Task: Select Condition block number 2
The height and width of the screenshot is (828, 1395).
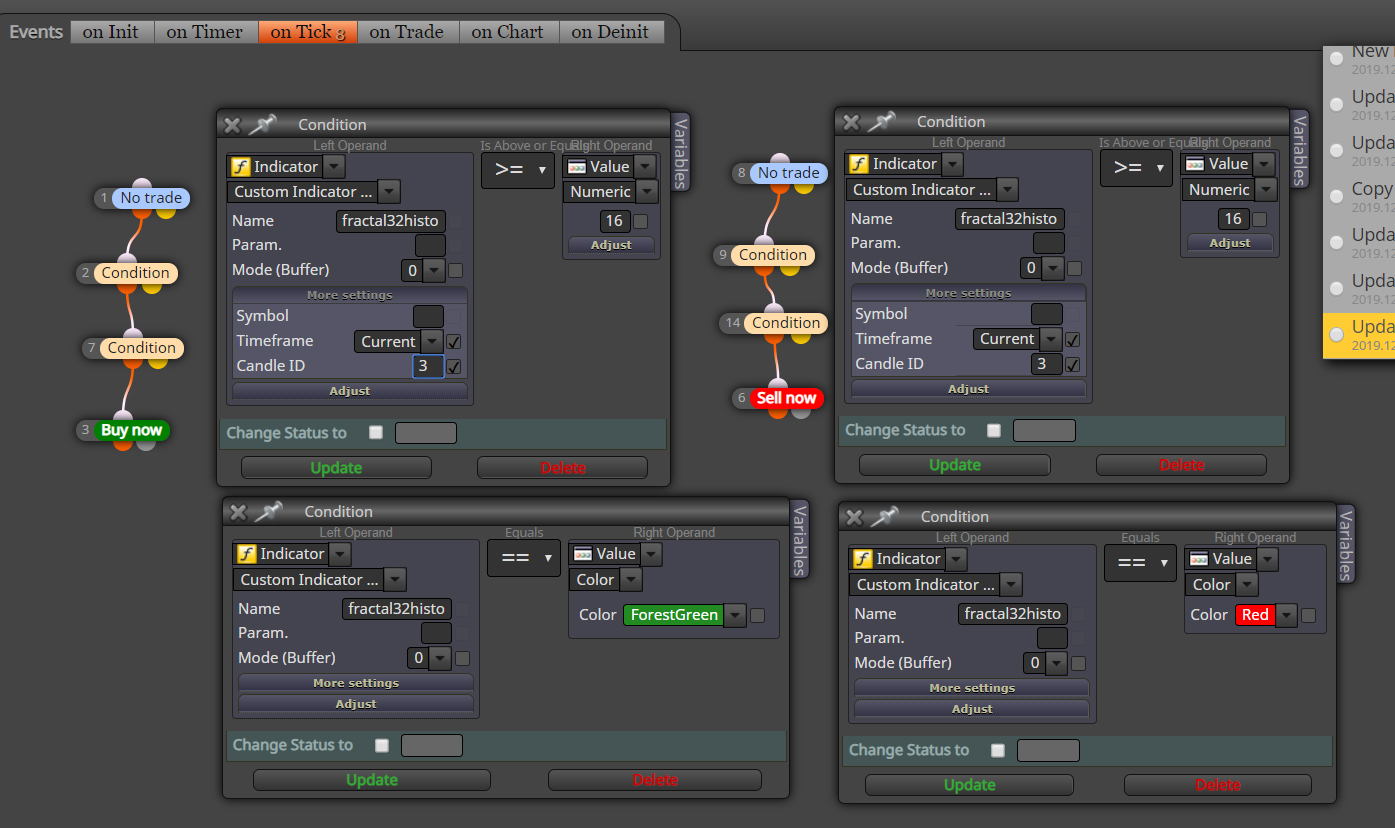Action: (x=135, y=273)
